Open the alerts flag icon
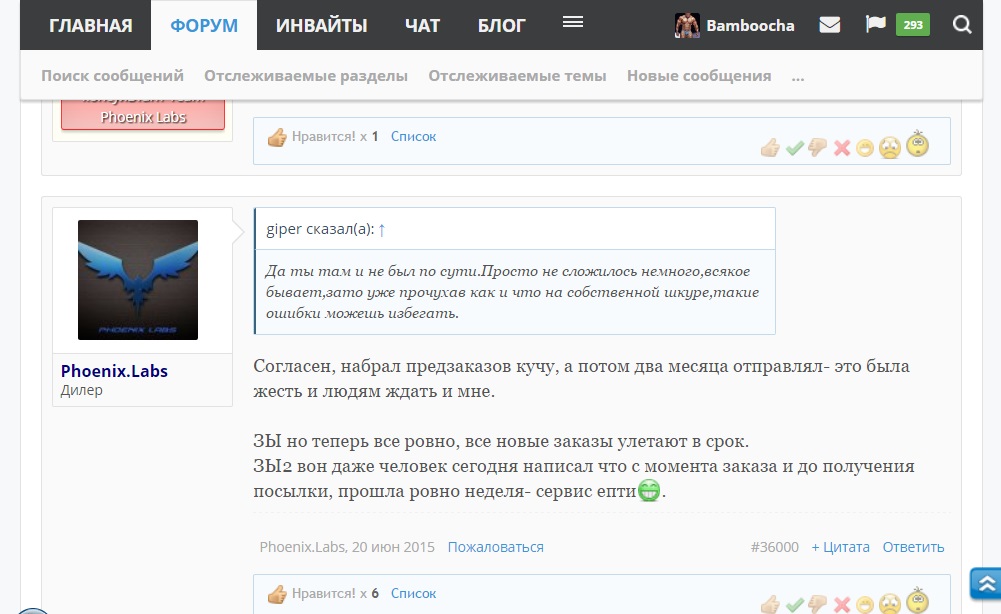Screen dimensions: 1001x614 (x=875, y=25)
